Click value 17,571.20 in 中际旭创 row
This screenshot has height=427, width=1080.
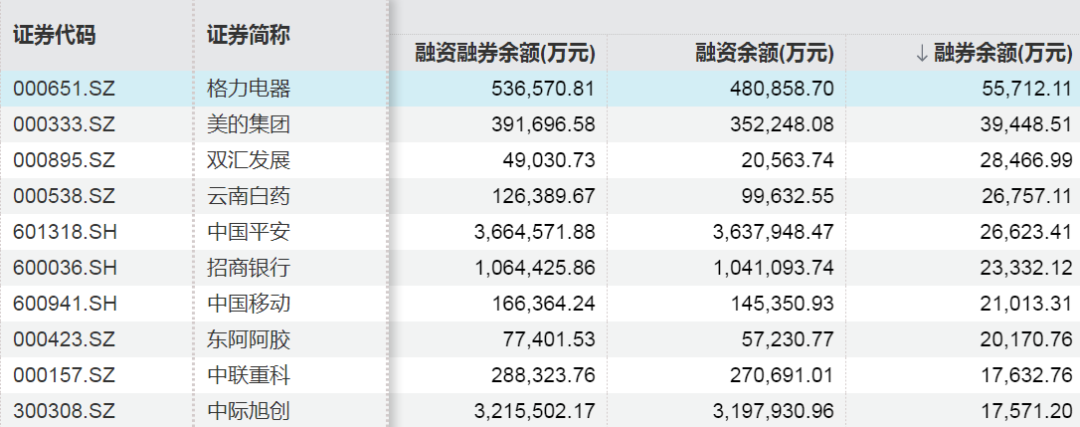click(x=1026, y=412)
